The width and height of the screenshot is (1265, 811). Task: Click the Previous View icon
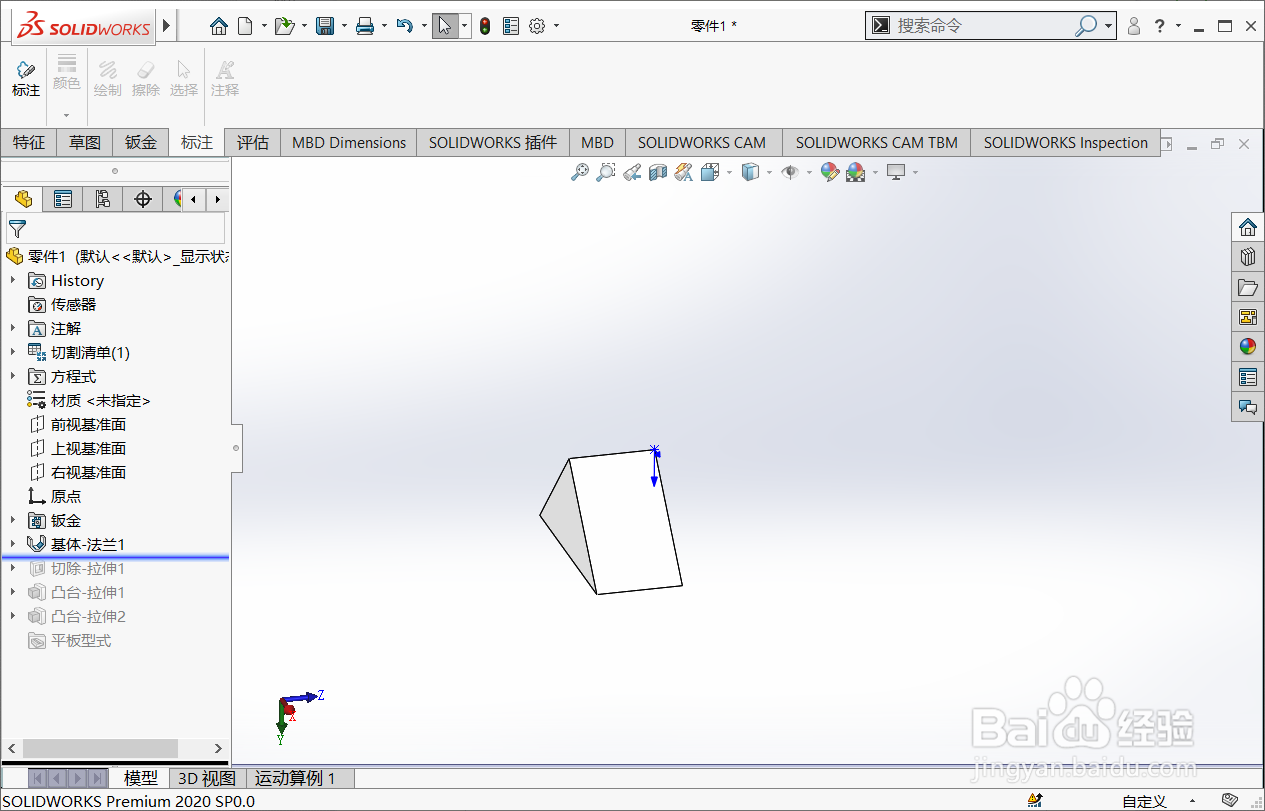pyautogui.click(x=632, y=172)
